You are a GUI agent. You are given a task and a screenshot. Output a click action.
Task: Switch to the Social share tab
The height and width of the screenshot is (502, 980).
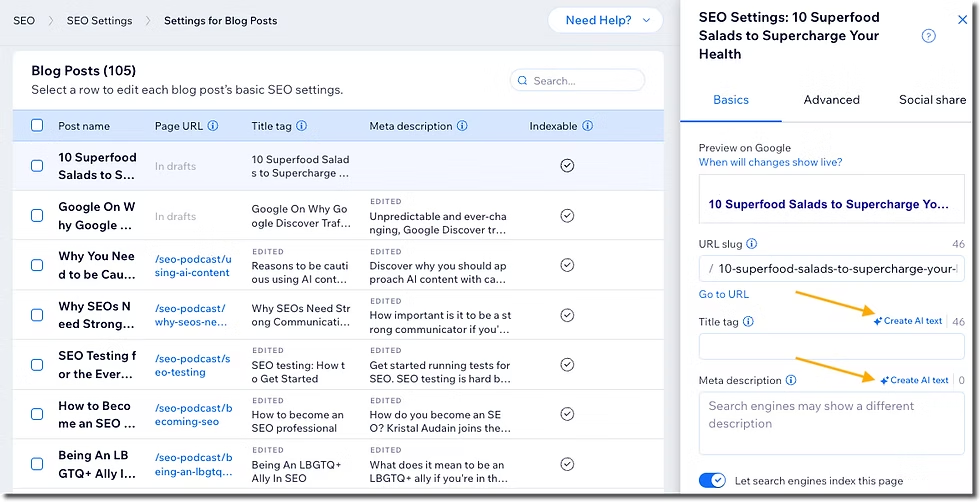(x=932, y=100)
